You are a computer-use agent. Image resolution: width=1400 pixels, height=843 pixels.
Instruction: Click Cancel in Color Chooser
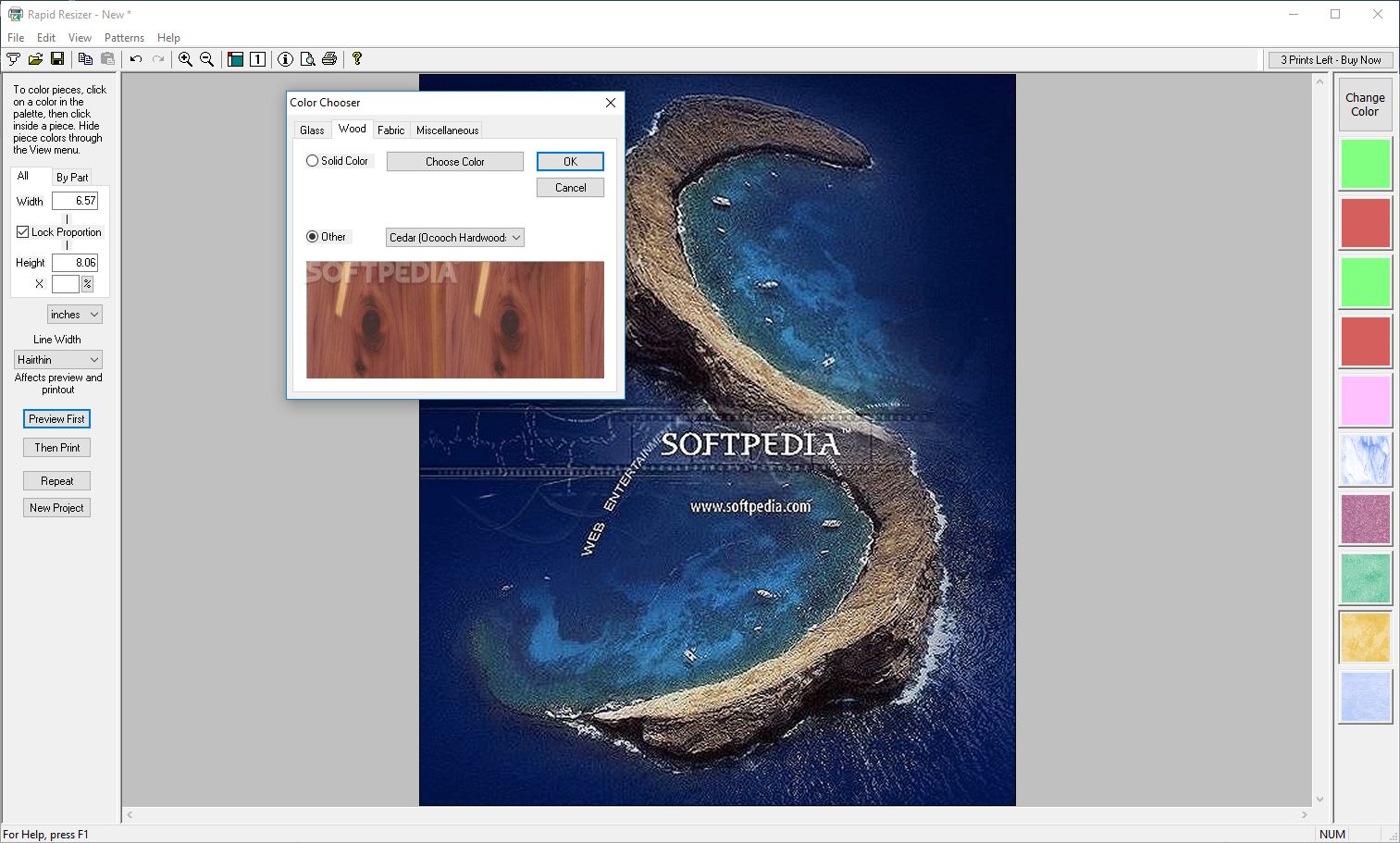click(x=570, y=188)
